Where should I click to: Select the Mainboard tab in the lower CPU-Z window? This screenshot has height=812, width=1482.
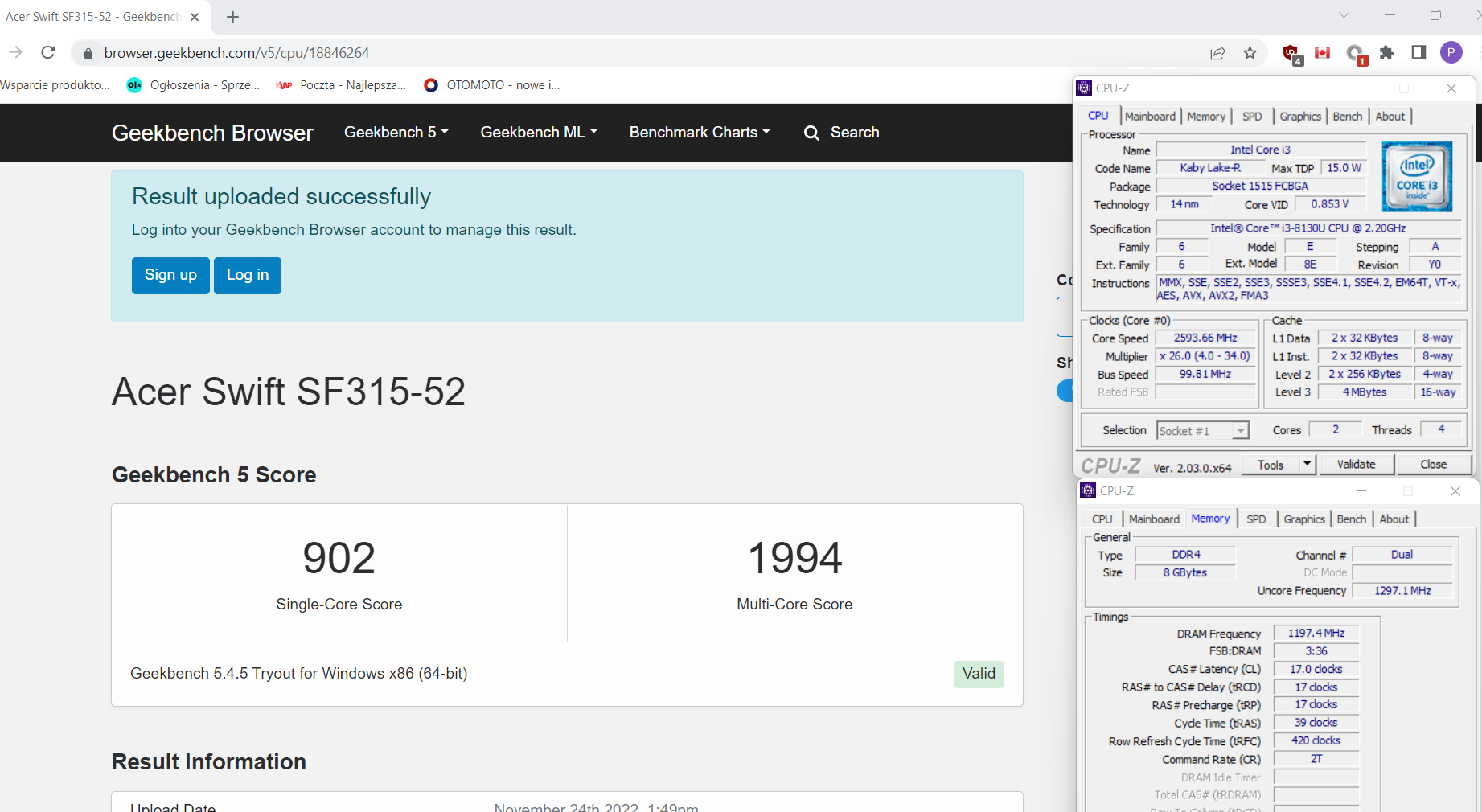[x=1154, y=519]
